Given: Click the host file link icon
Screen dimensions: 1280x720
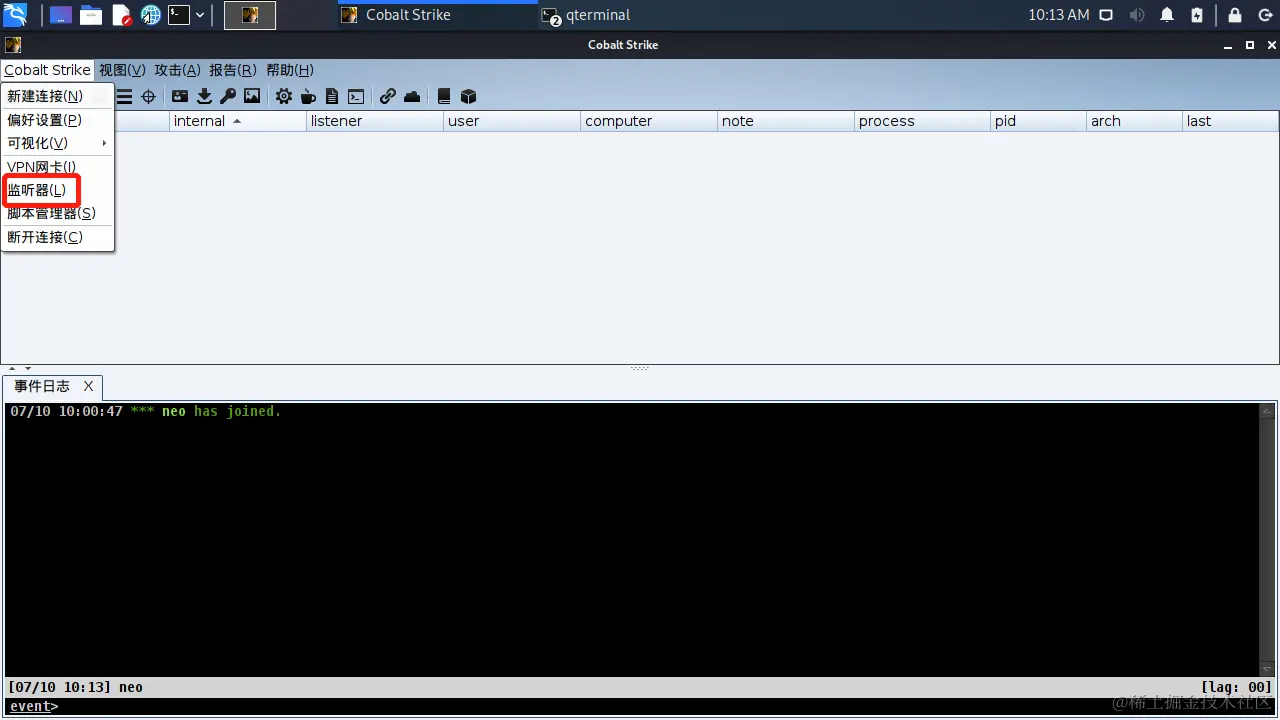Looking at the screenshot, I should (388, 96).
